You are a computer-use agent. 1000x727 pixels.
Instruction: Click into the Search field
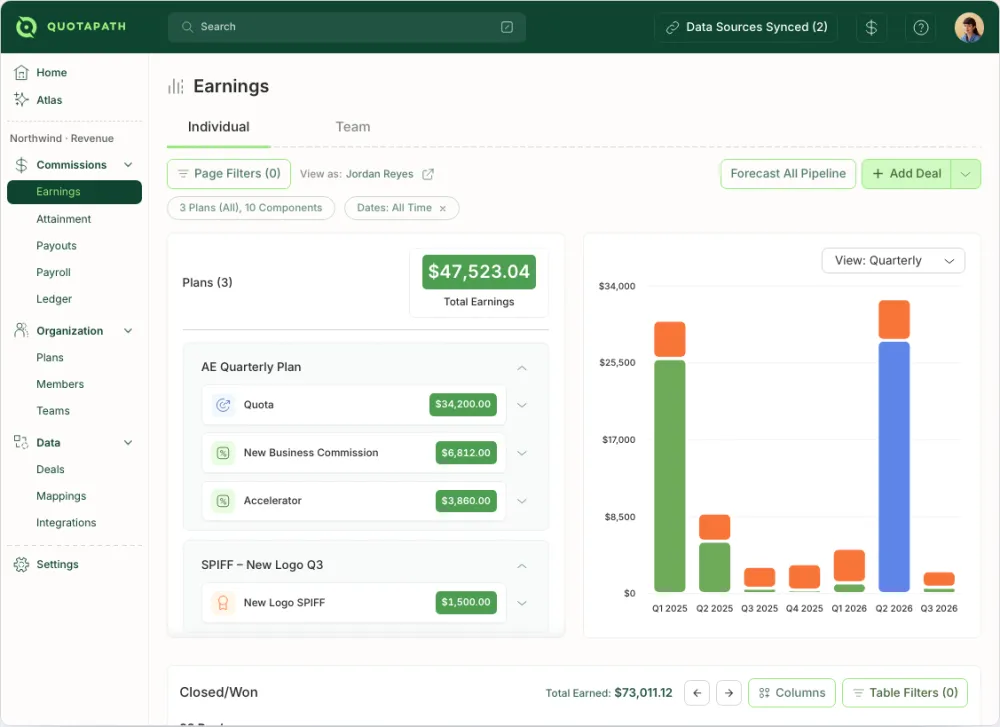coord(347,27)
